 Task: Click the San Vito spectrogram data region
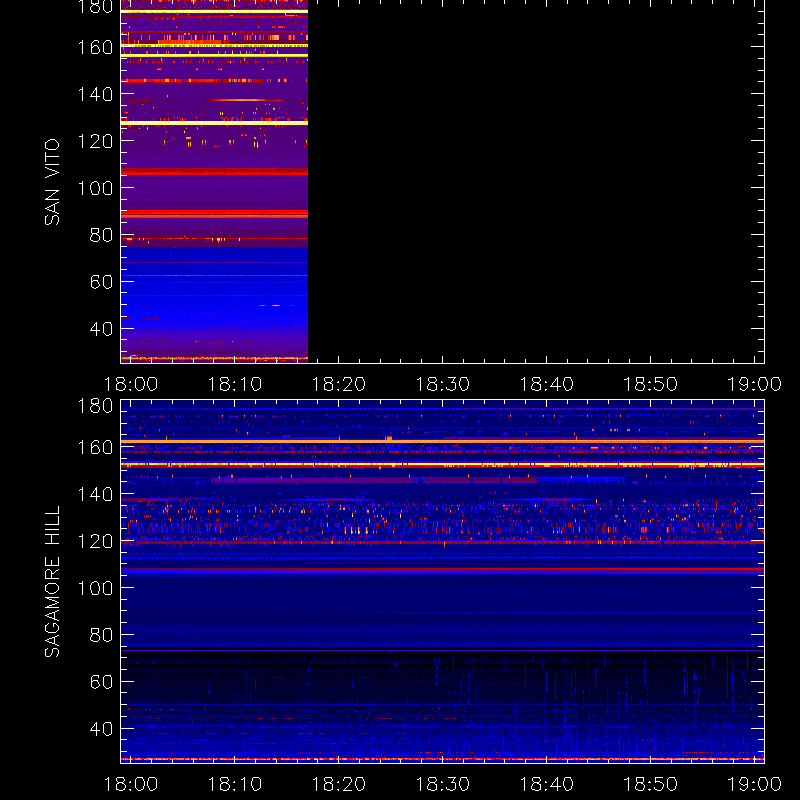[x=214, y=181]
